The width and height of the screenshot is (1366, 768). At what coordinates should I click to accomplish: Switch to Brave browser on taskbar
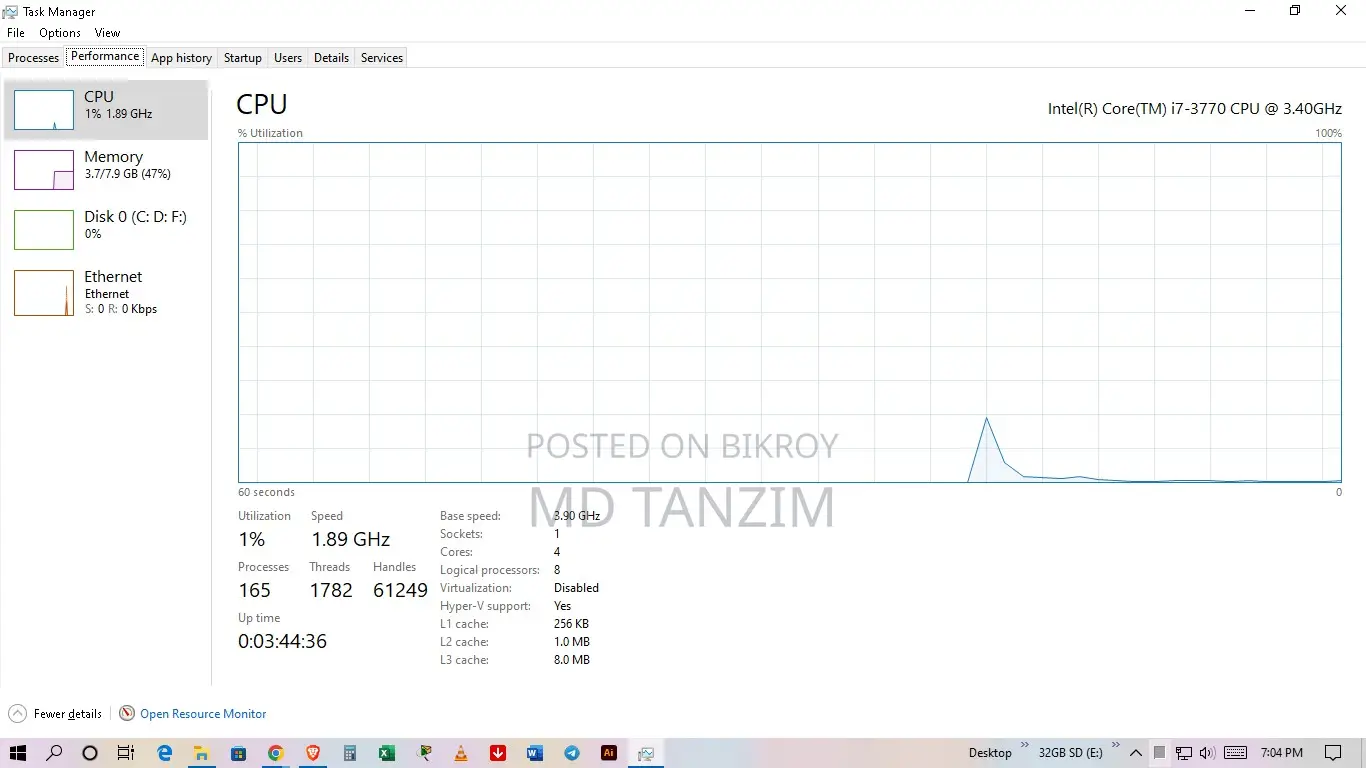click(312, 753)
